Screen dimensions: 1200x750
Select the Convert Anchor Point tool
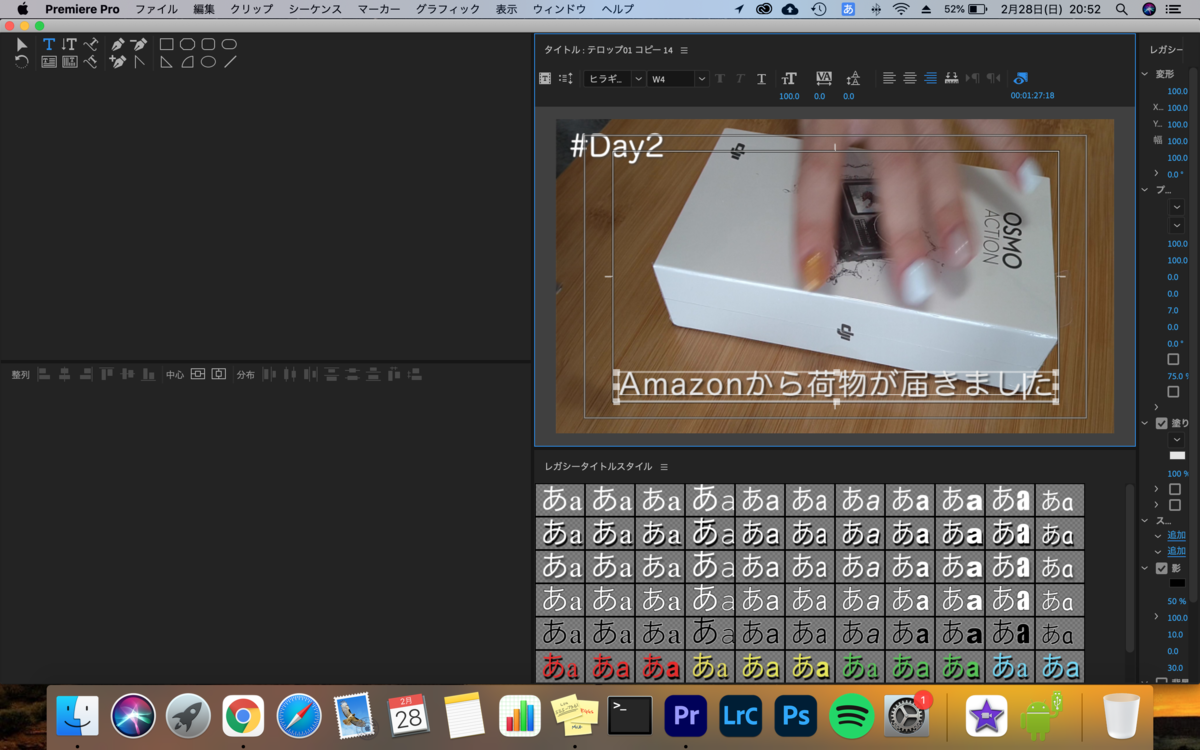139,62
